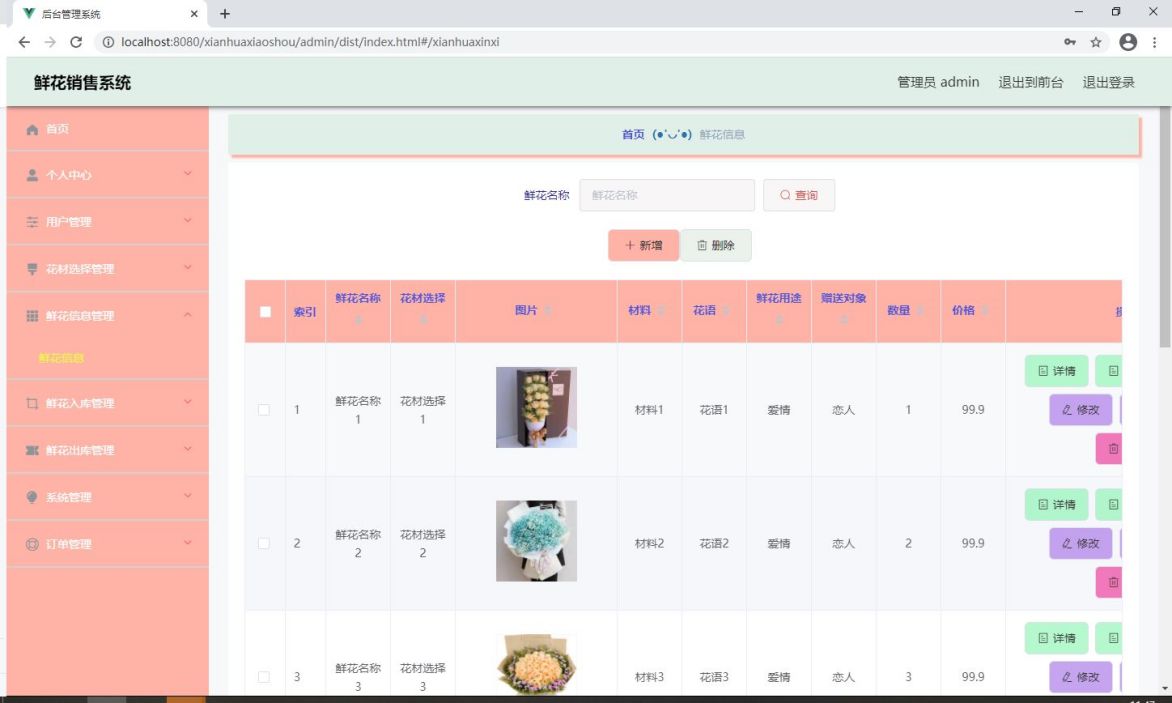Check the checkbox for row 1

[x=264, y=409]
